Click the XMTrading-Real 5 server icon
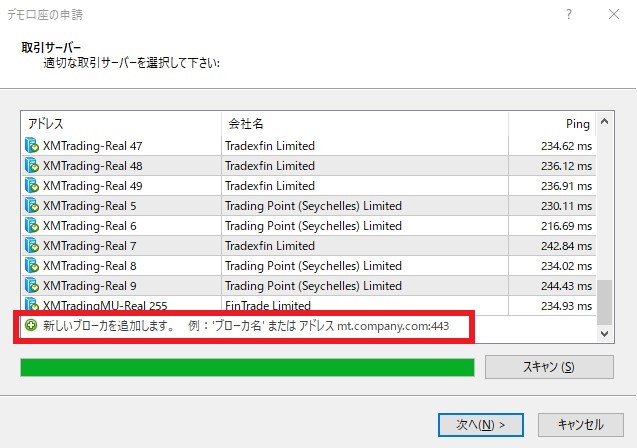The width and height of the screenshot is (637, 448). tap(31, 206)
